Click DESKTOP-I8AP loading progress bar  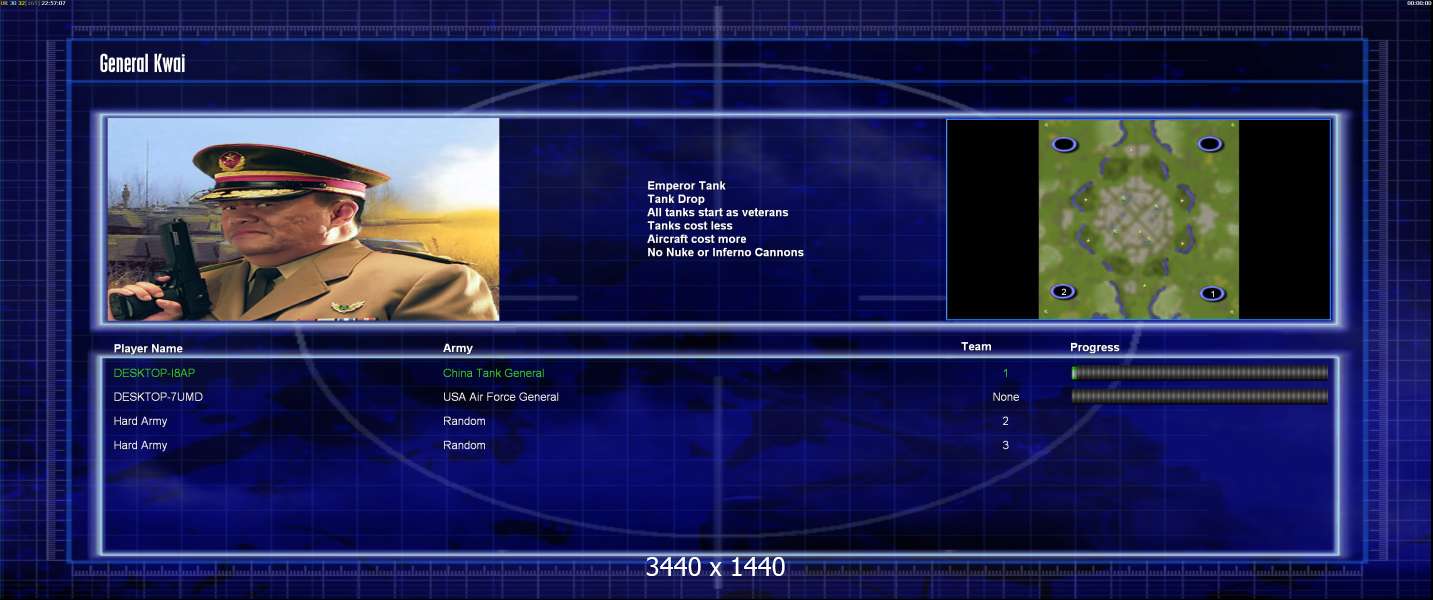click(x=1199, y=373)
